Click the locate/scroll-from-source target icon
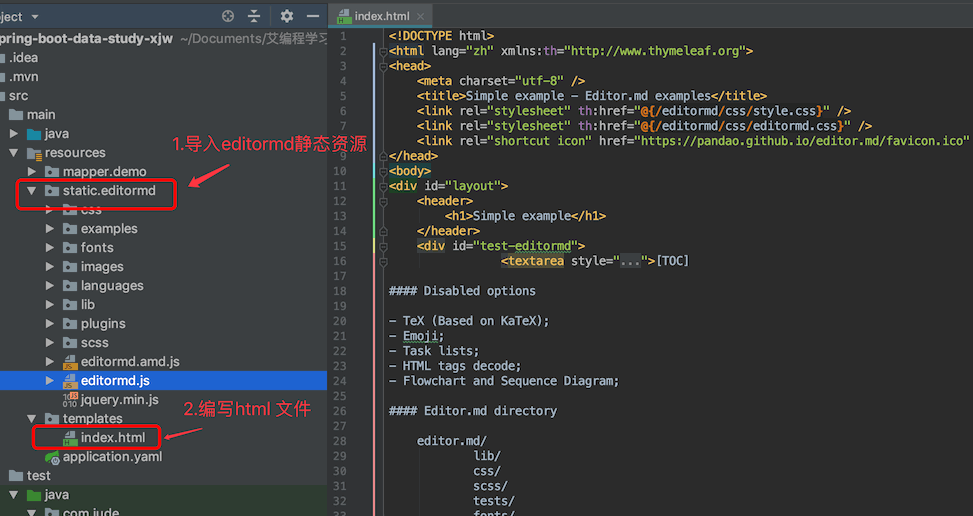Image resolution: width=973 pixels, height=516 pixels. point(228,16)
